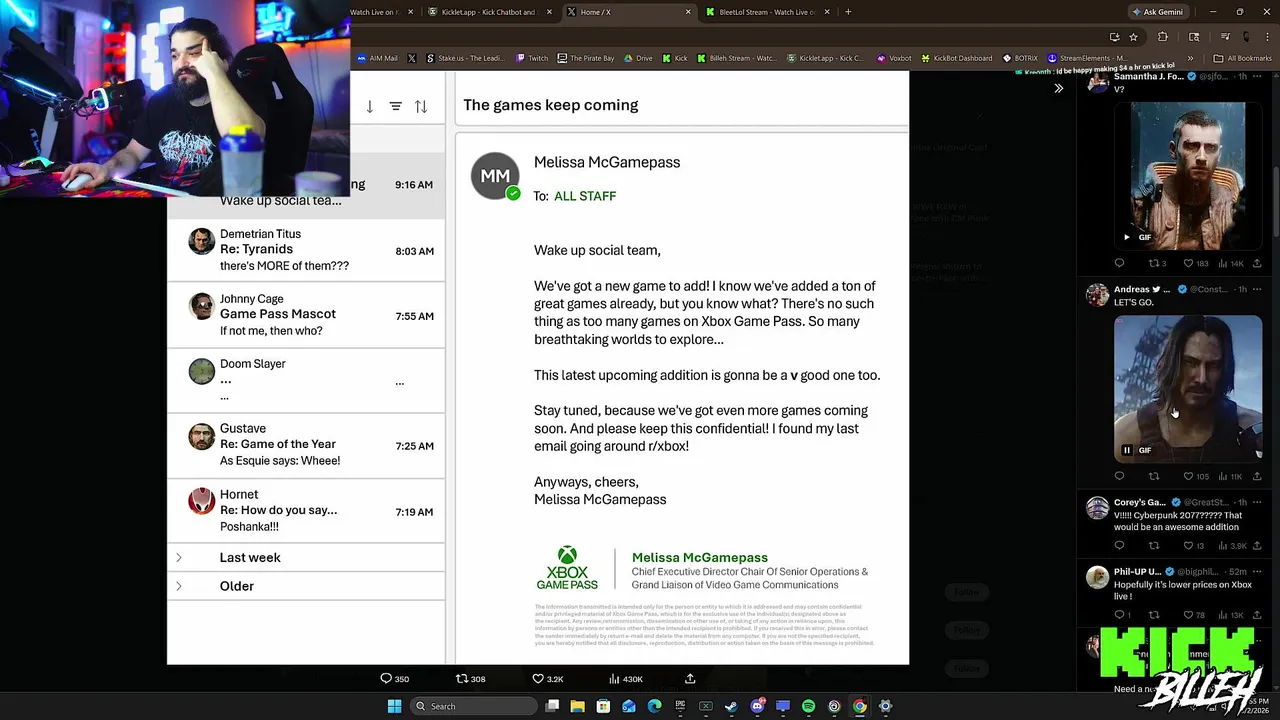Viewport: 1280px width, 720px height.
Task: Open the All Bookmarks folder
Action: [1243, 58]
